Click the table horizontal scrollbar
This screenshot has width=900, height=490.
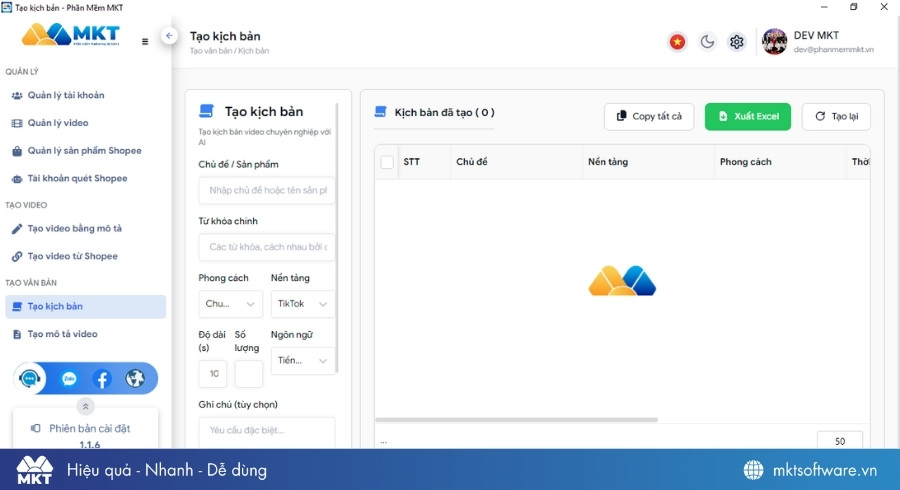click(x=517, y=419)
